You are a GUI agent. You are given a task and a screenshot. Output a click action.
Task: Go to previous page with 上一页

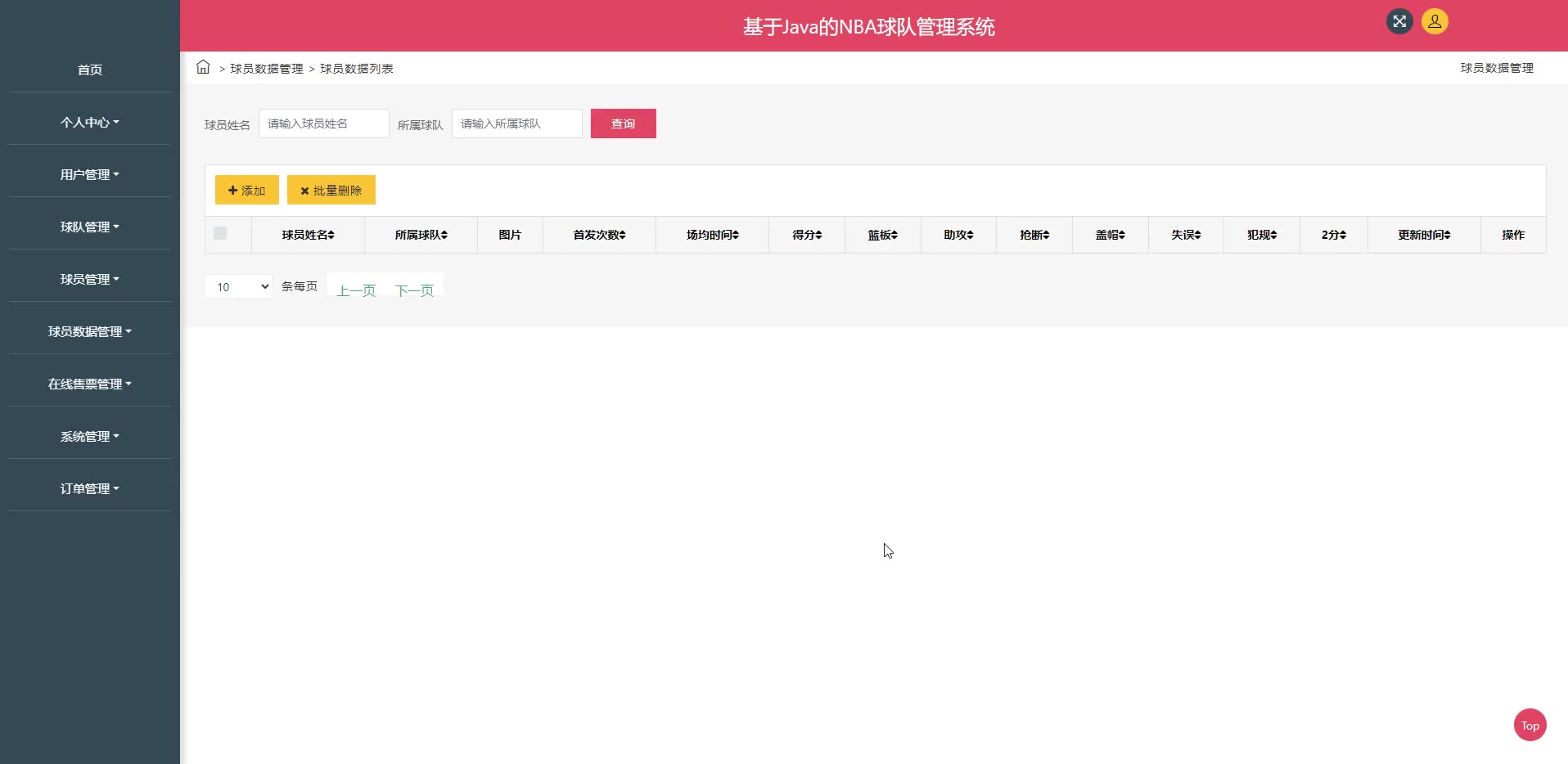pyautogui.click(x=356, y=290)
